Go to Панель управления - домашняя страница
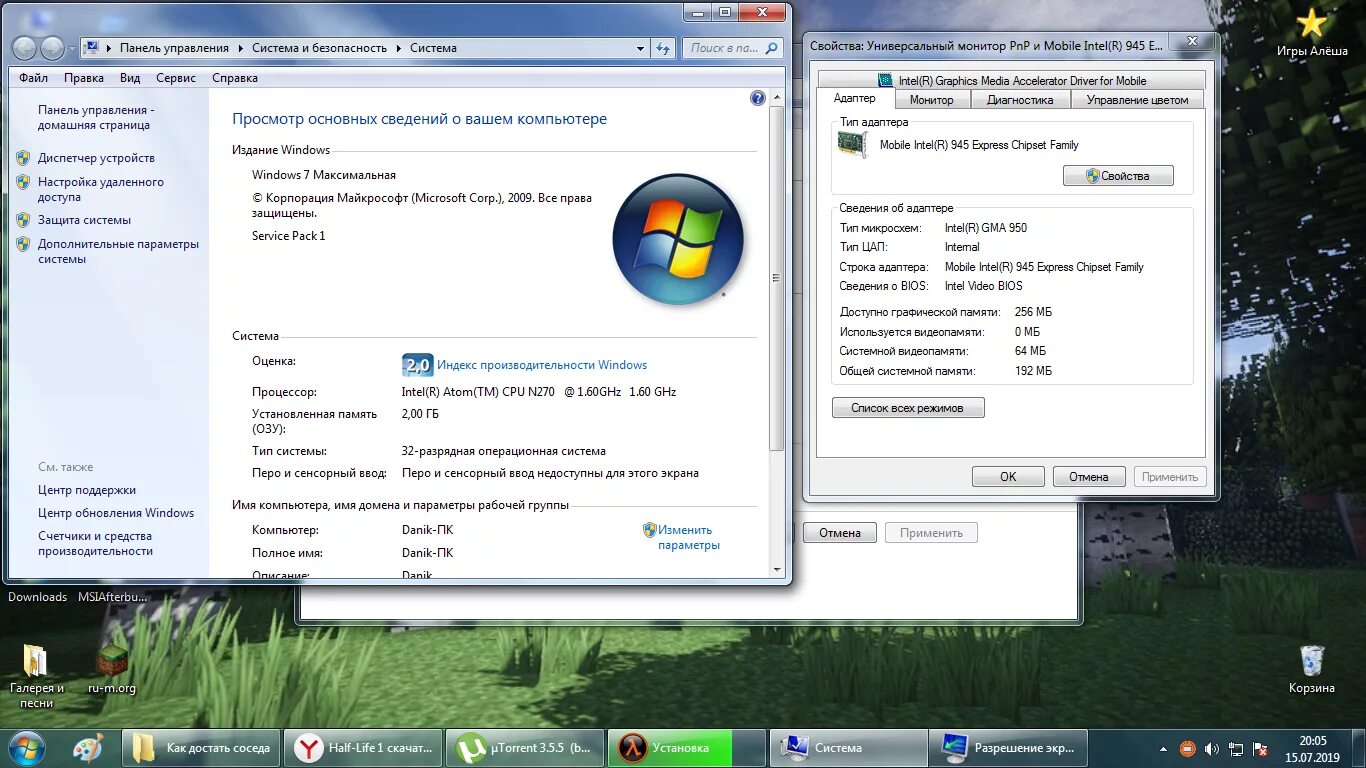 [96, 118]
